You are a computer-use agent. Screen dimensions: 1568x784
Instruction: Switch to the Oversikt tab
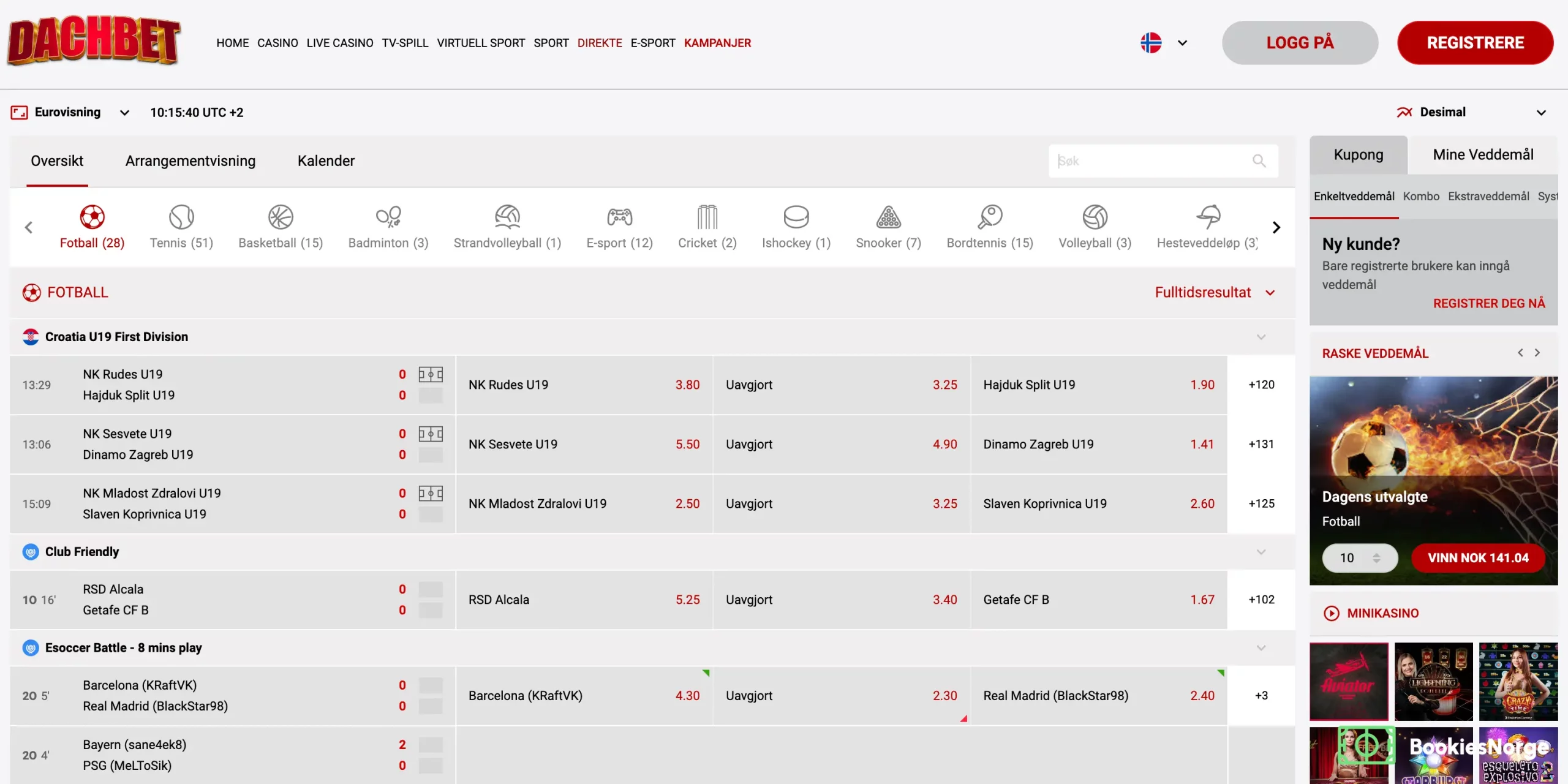coord(57,161)
